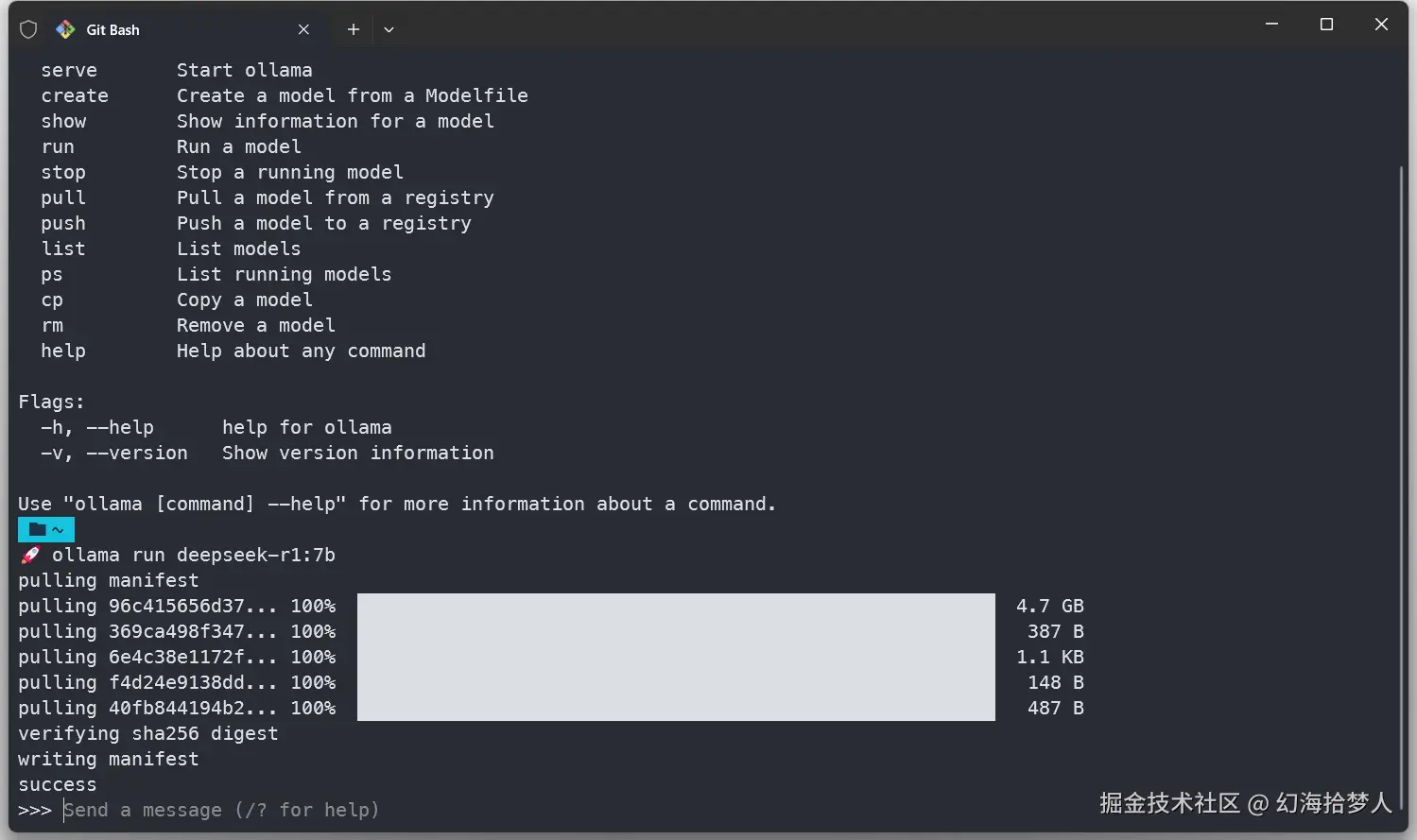This screenshot has height=840, width=1417.
Task: Click the success output line
Action: [x=58, y=784]
